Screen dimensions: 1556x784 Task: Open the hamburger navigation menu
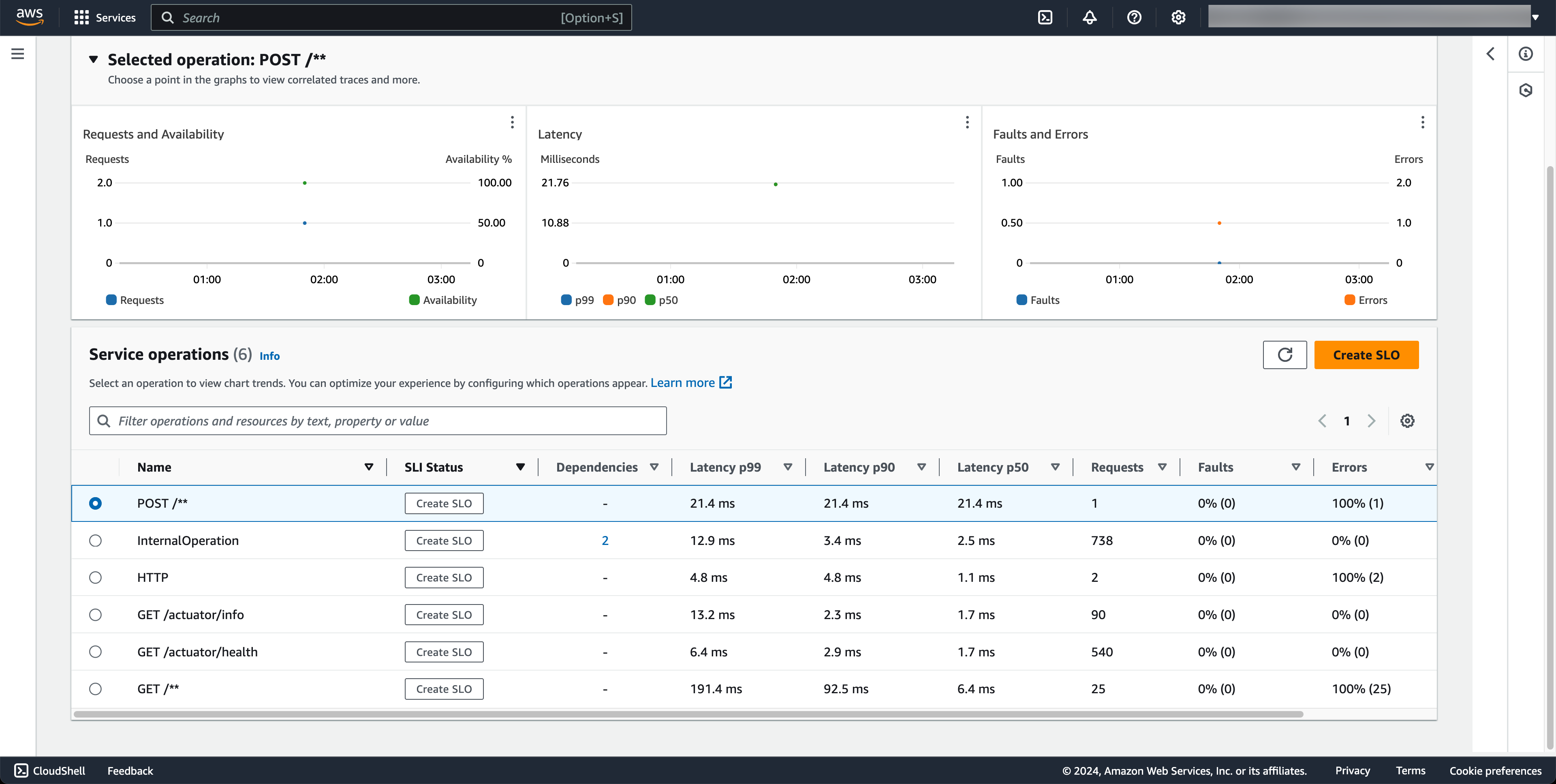pos(18,54)
